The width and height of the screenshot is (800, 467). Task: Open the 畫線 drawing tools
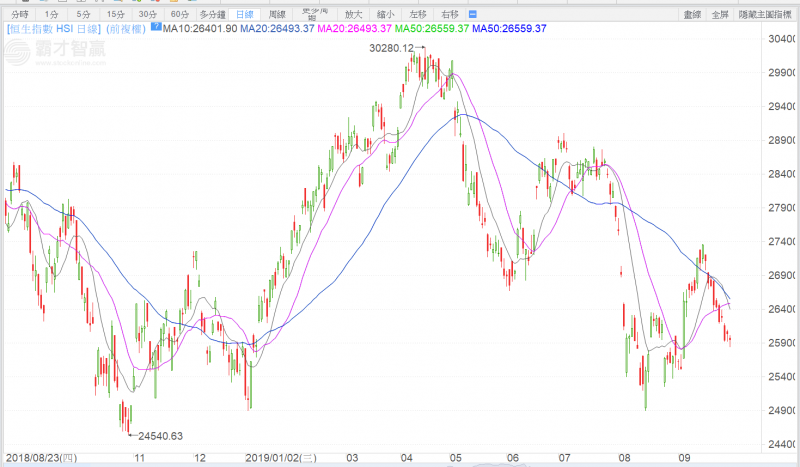[x=691, y=15]
